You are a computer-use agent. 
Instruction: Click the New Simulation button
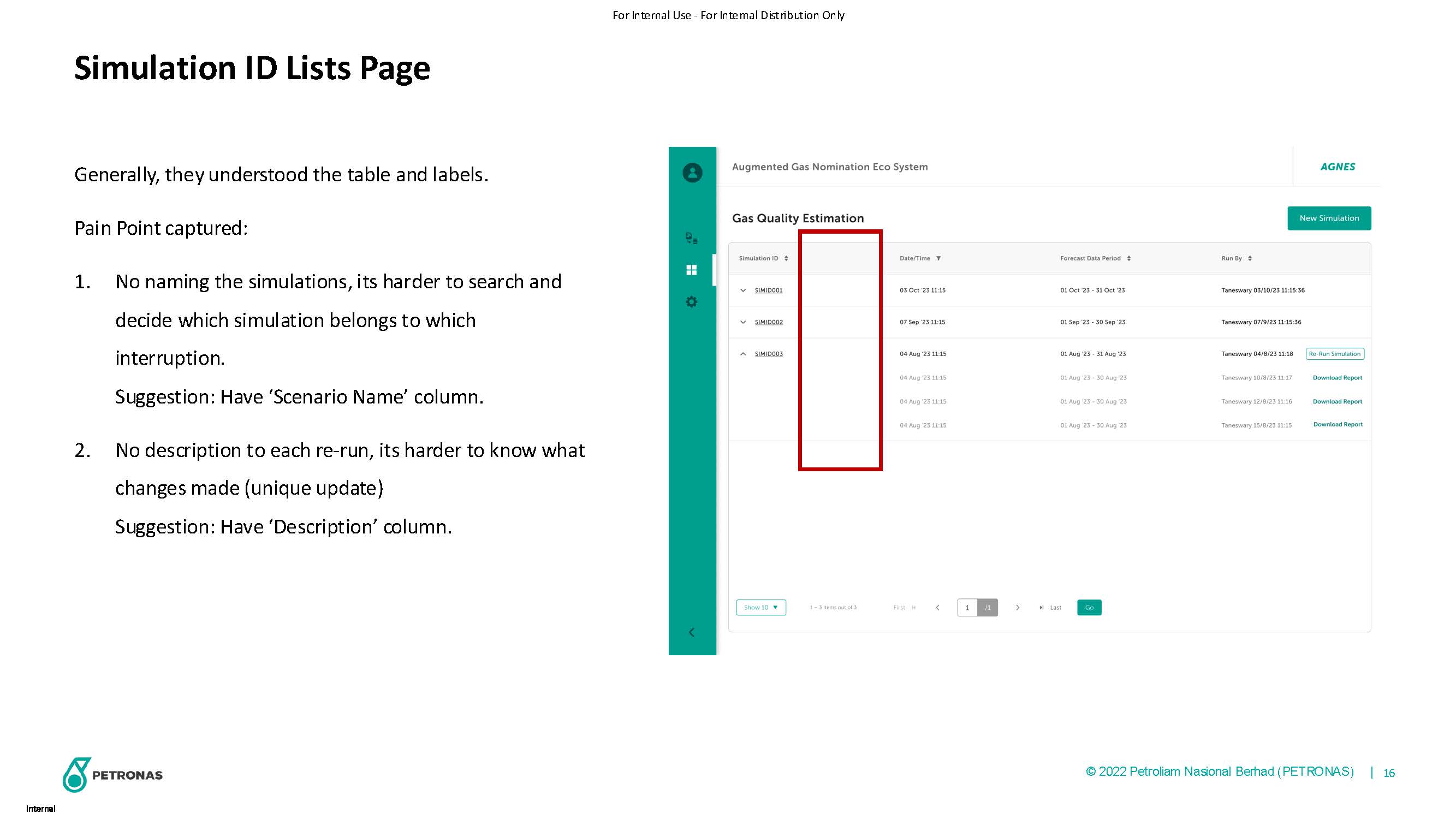pyautogui.click(x=1329, y=218)
